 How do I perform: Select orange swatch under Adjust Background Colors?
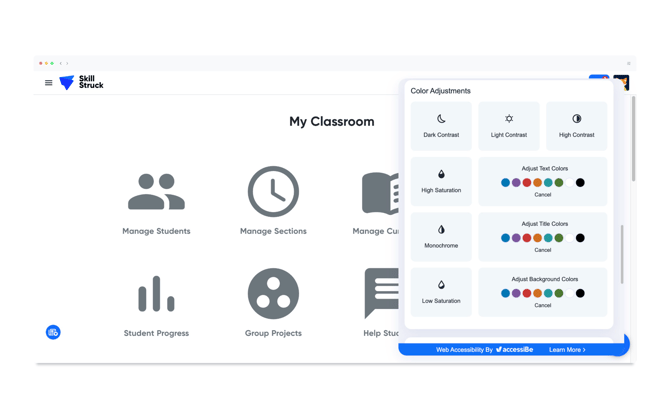(538, 293)
